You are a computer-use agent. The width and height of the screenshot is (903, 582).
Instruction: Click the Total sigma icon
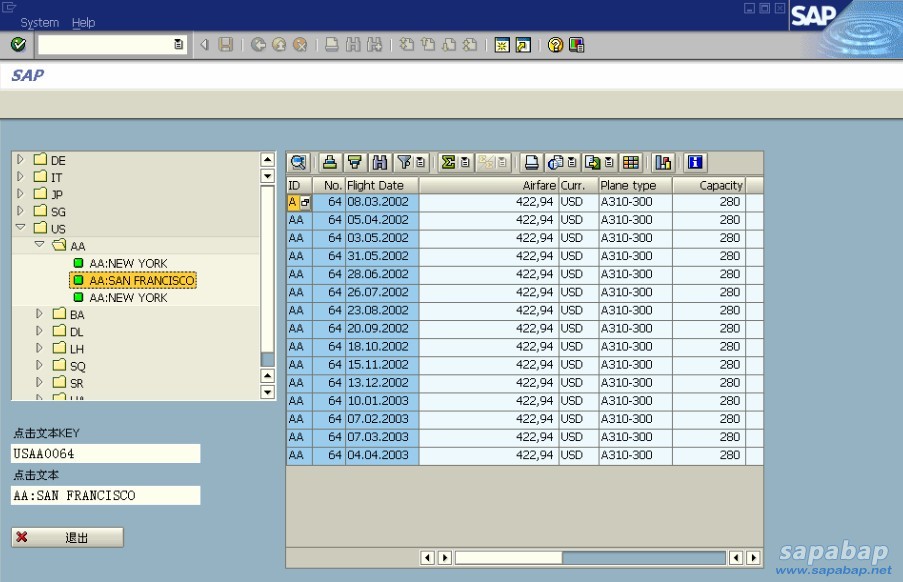448,162
